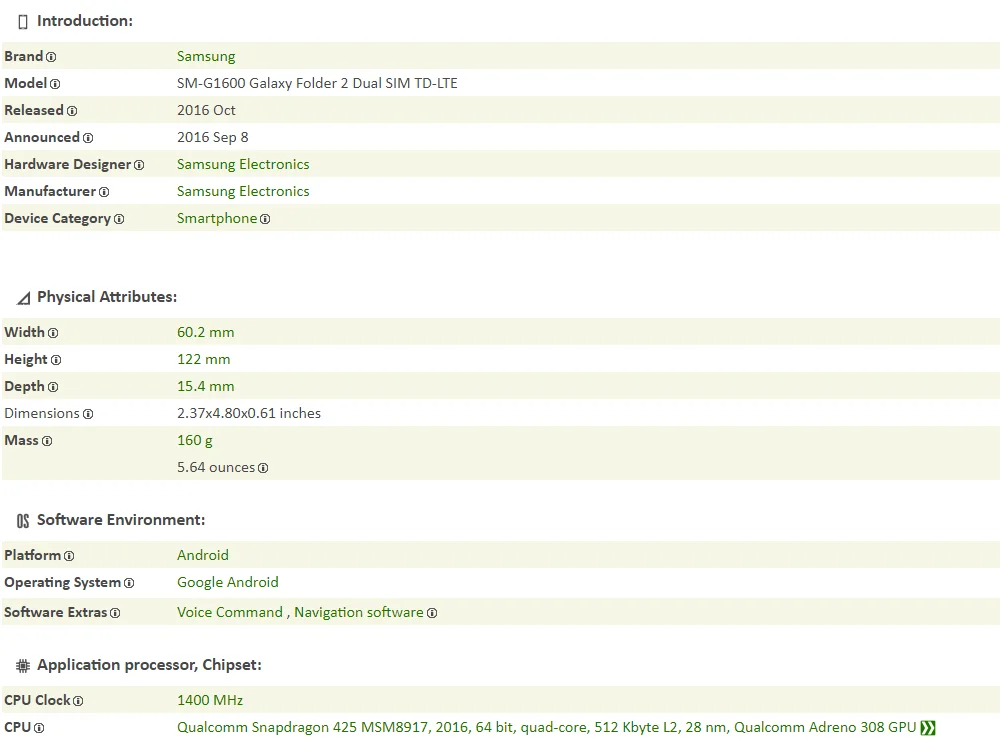The image size is (1000, 752).
Task: Click the CPU Clock label
Action: click(37, 700)
